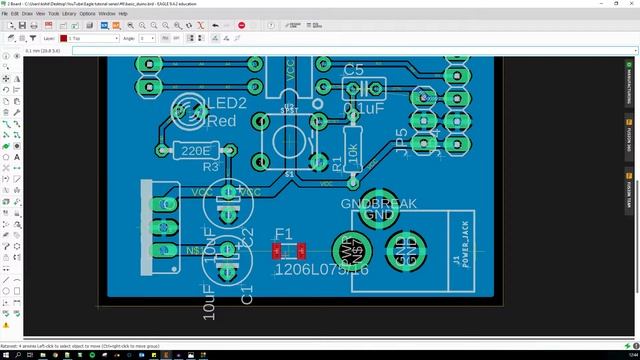Viewport: 640px width, 360px height.
Task: Click the red Stop command icon
Action: point(242,25)
